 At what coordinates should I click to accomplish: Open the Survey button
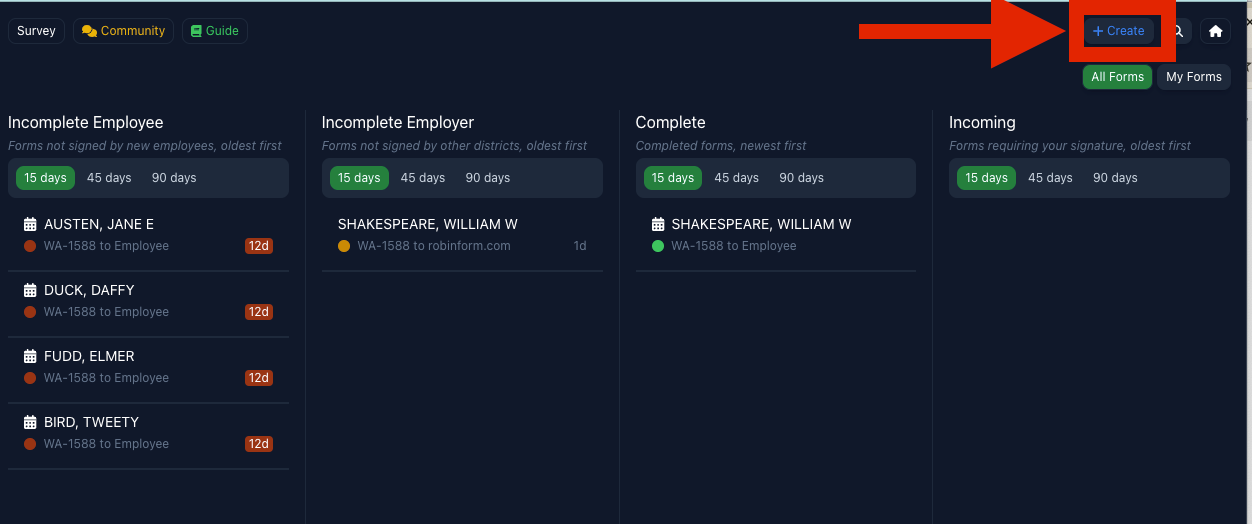tap(36, 31)
